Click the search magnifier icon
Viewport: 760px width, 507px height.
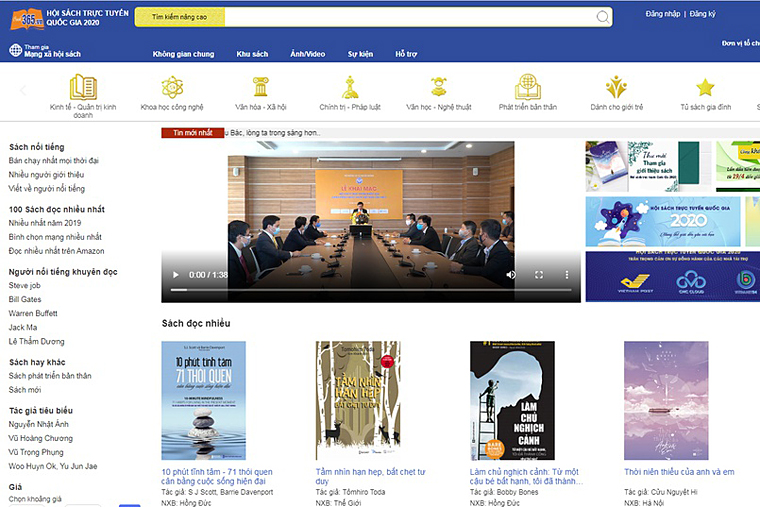tap(603, 17)
